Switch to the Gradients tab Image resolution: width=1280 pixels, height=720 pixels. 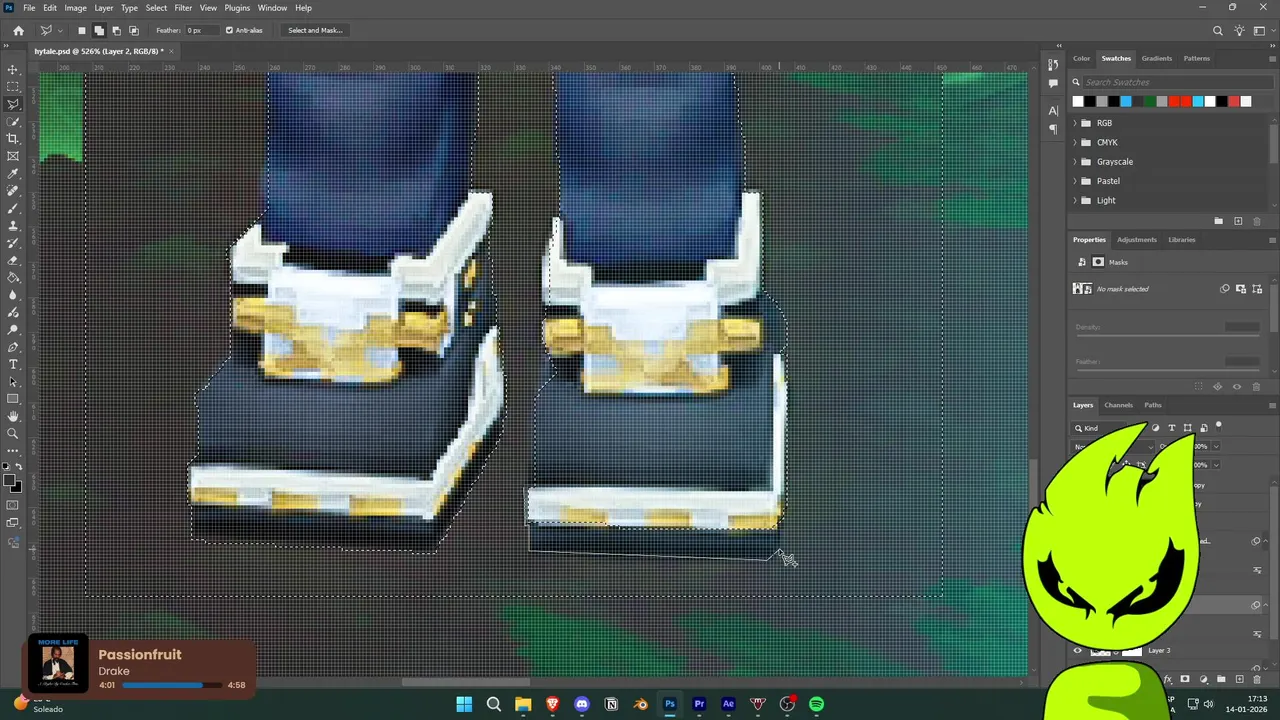(1156, 58)
